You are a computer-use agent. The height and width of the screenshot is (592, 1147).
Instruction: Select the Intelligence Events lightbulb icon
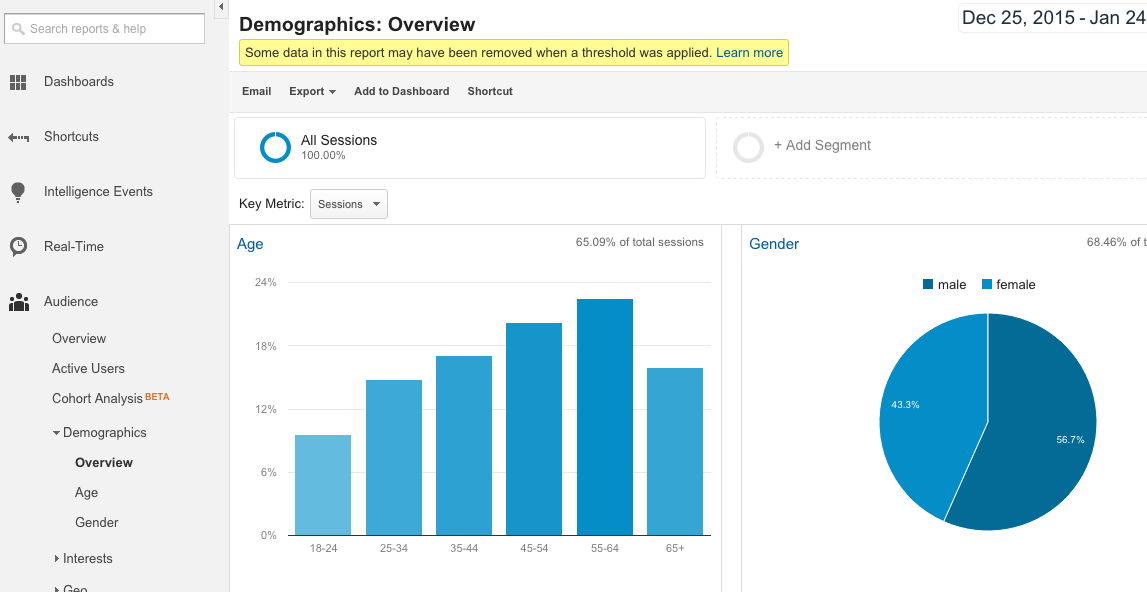click(18, 191)
